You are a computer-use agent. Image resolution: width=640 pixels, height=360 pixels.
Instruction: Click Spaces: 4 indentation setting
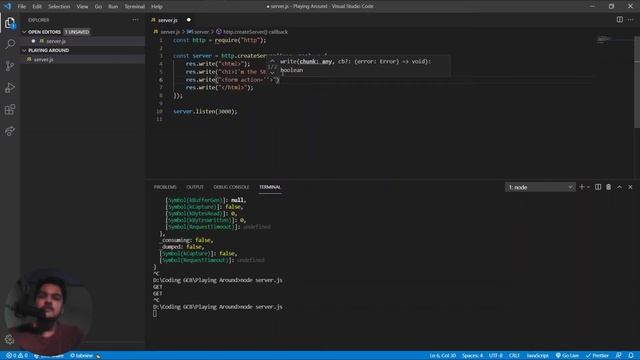coord(472,356)
